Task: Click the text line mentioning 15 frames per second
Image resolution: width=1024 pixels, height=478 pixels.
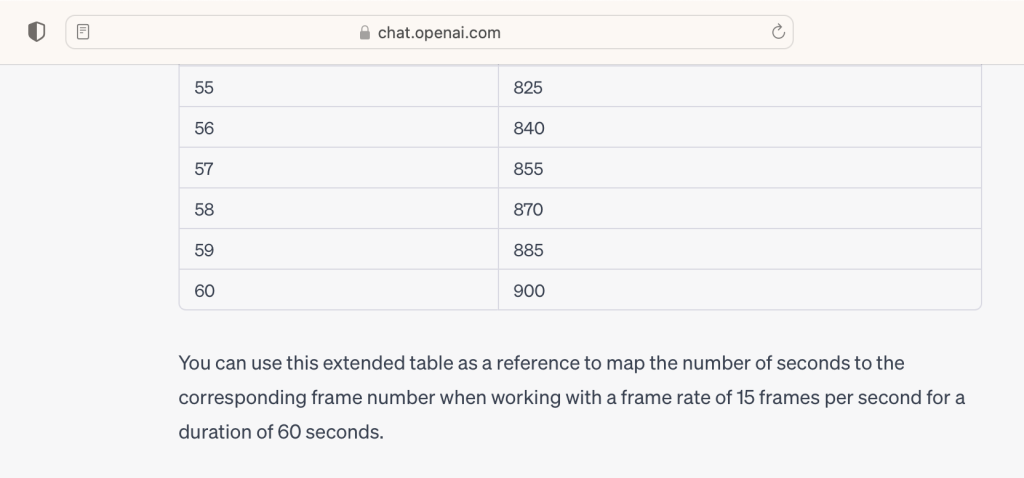Action: [x=571, y=398]
